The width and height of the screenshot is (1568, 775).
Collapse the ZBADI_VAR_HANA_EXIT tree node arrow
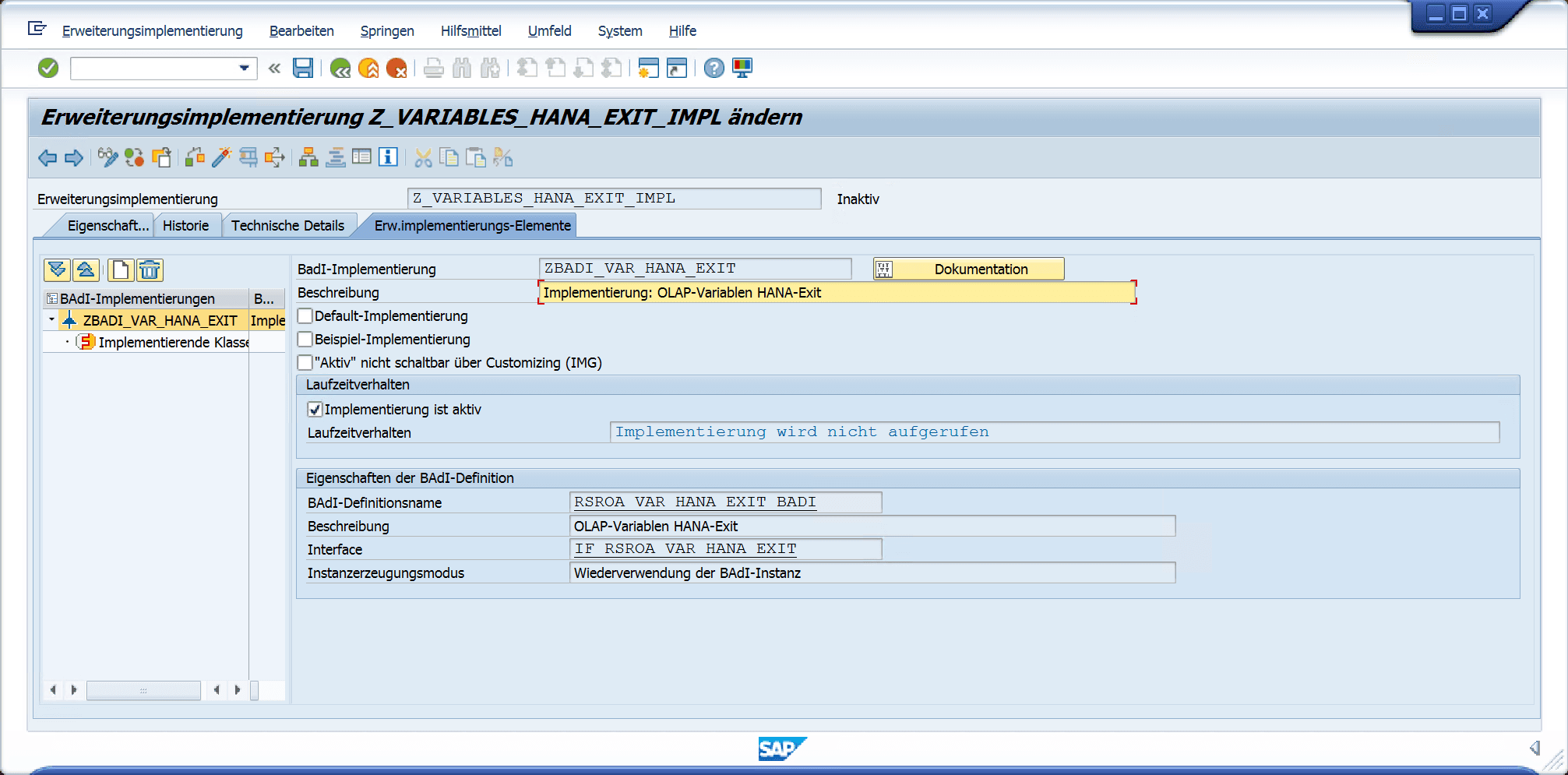click(51, 320)
